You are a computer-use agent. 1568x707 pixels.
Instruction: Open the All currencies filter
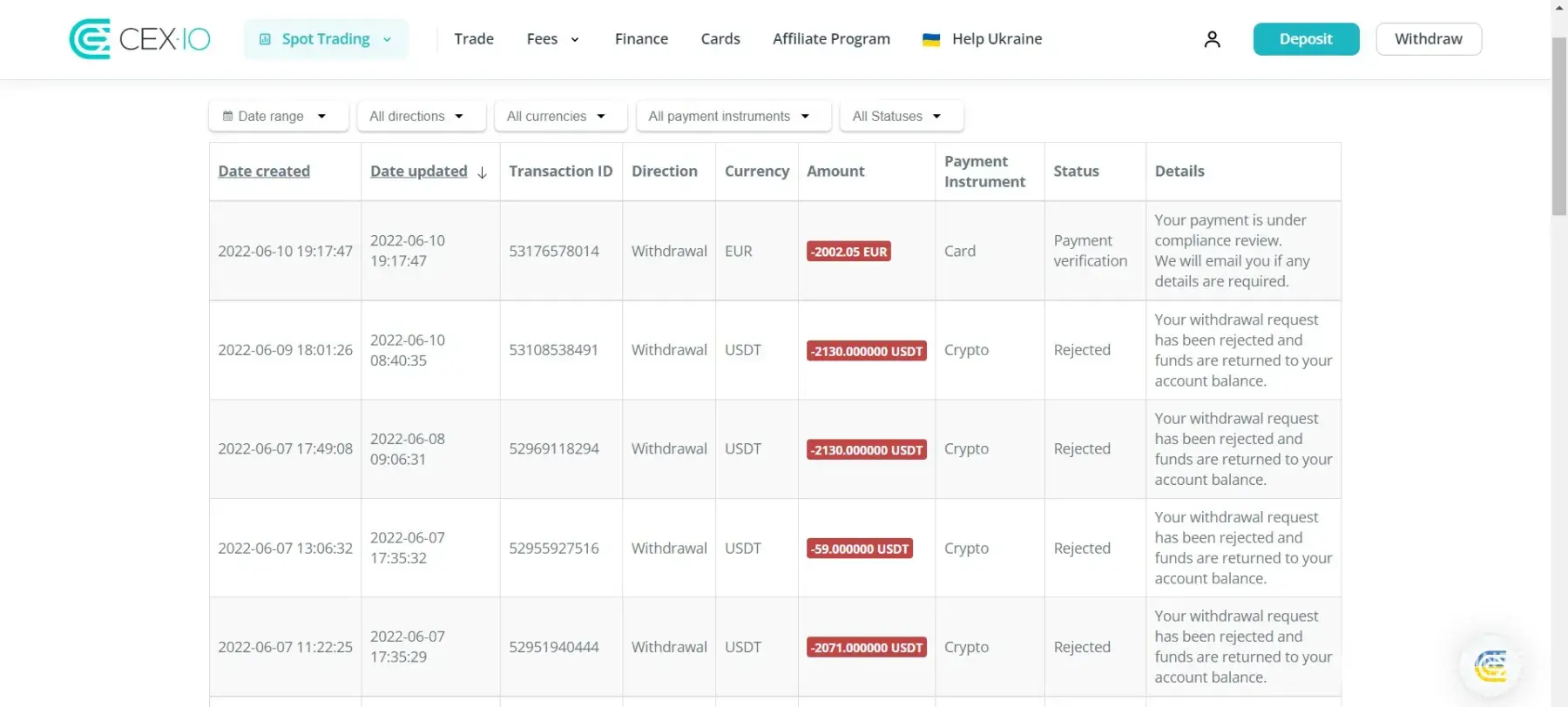click(x=560, y=116)
